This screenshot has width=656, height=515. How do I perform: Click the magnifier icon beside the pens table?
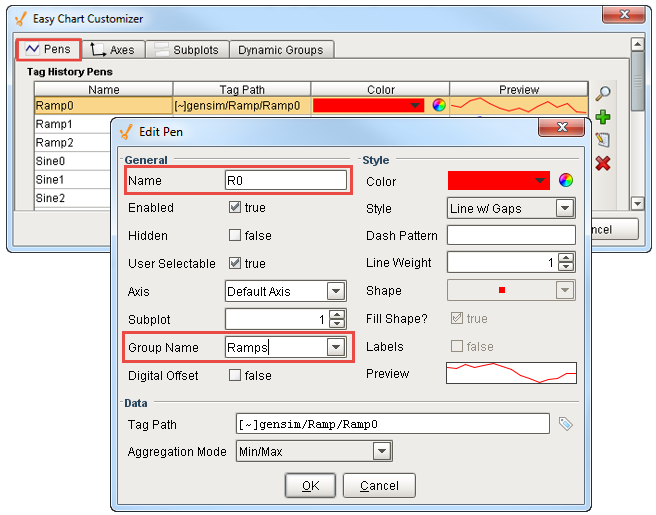click(x=603, y=94)
